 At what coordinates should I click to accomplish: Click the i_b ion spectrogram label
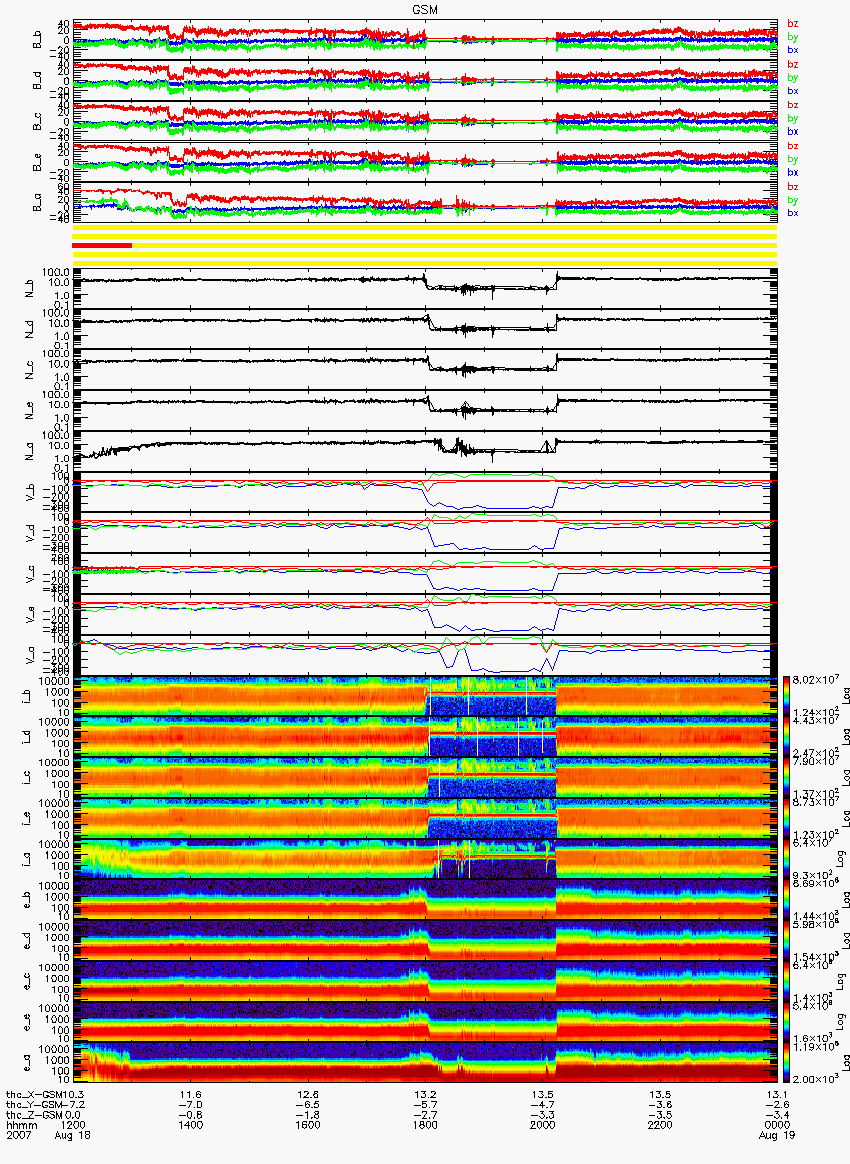click(27, 696)
